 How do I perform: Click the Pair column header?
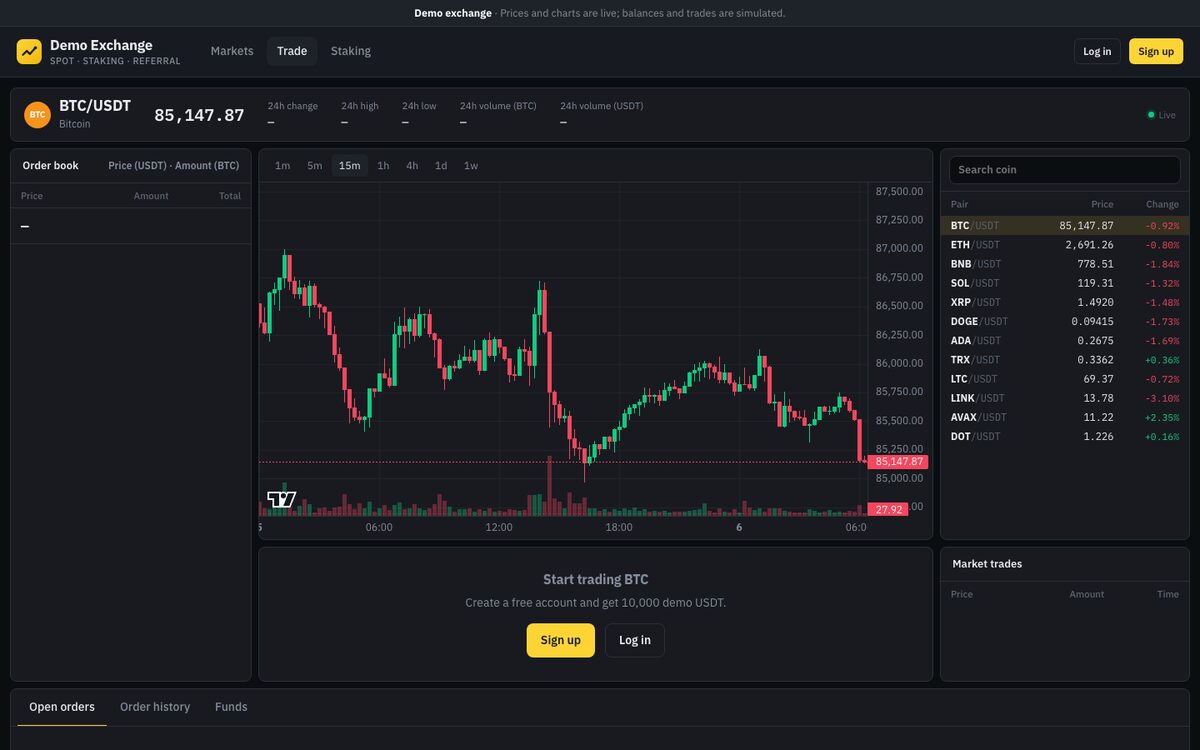click(959, 204)
